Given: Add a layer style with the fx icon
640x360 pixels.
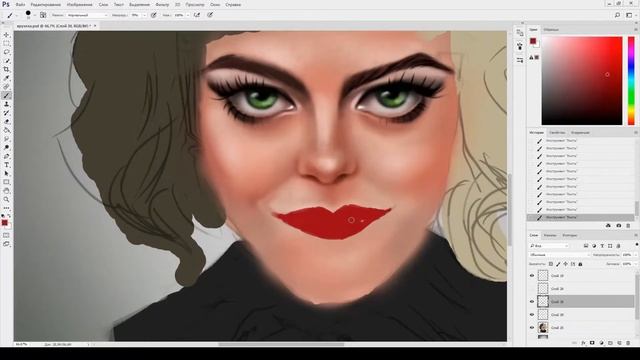Looking at the screenshot, I should click(x=584, y=343).
